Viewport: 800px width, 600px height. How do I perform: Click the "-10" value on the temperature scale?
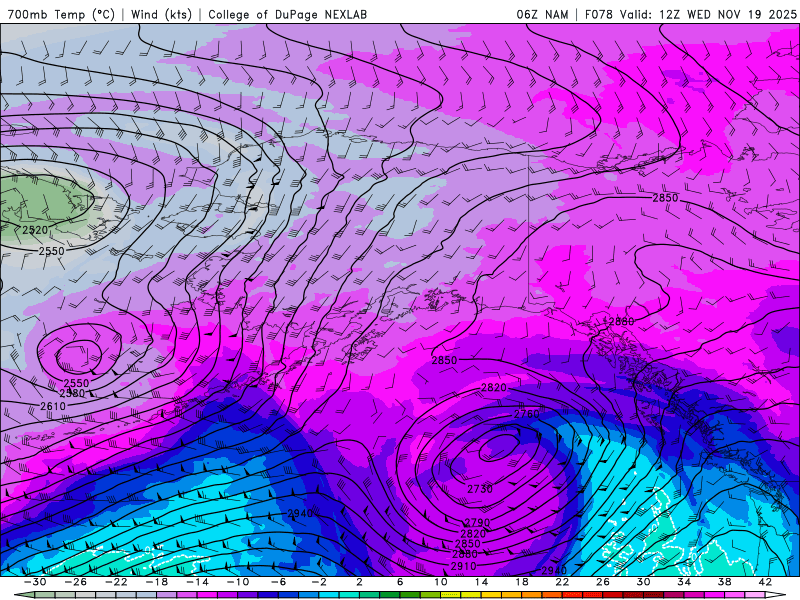(238, 582)
